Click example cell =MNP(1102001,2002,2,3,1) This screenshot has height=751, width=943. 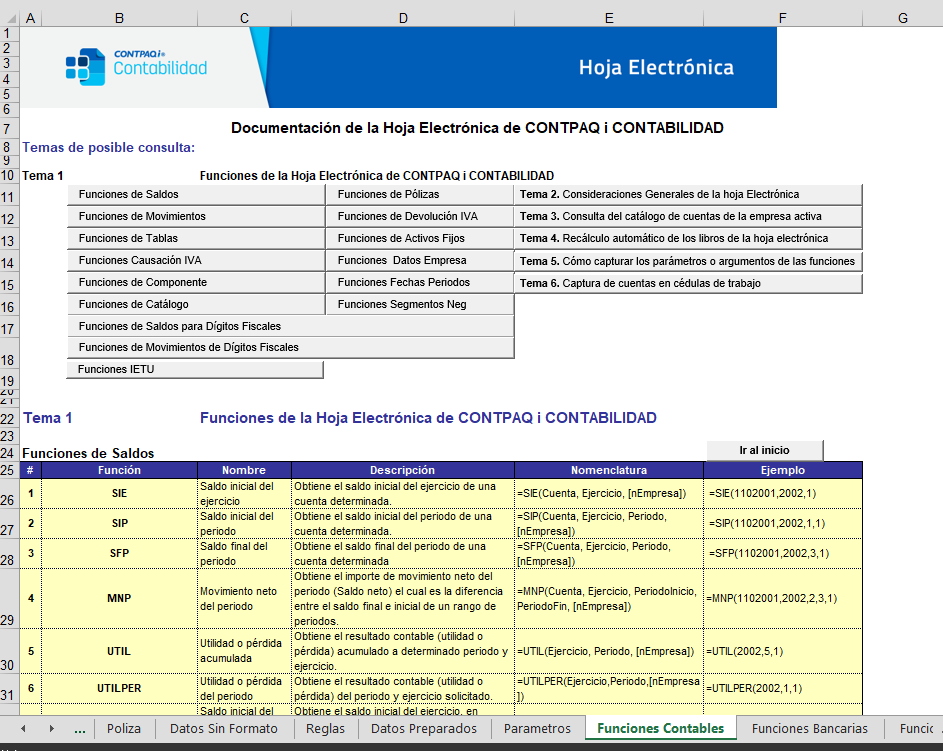tap(783, 599)
